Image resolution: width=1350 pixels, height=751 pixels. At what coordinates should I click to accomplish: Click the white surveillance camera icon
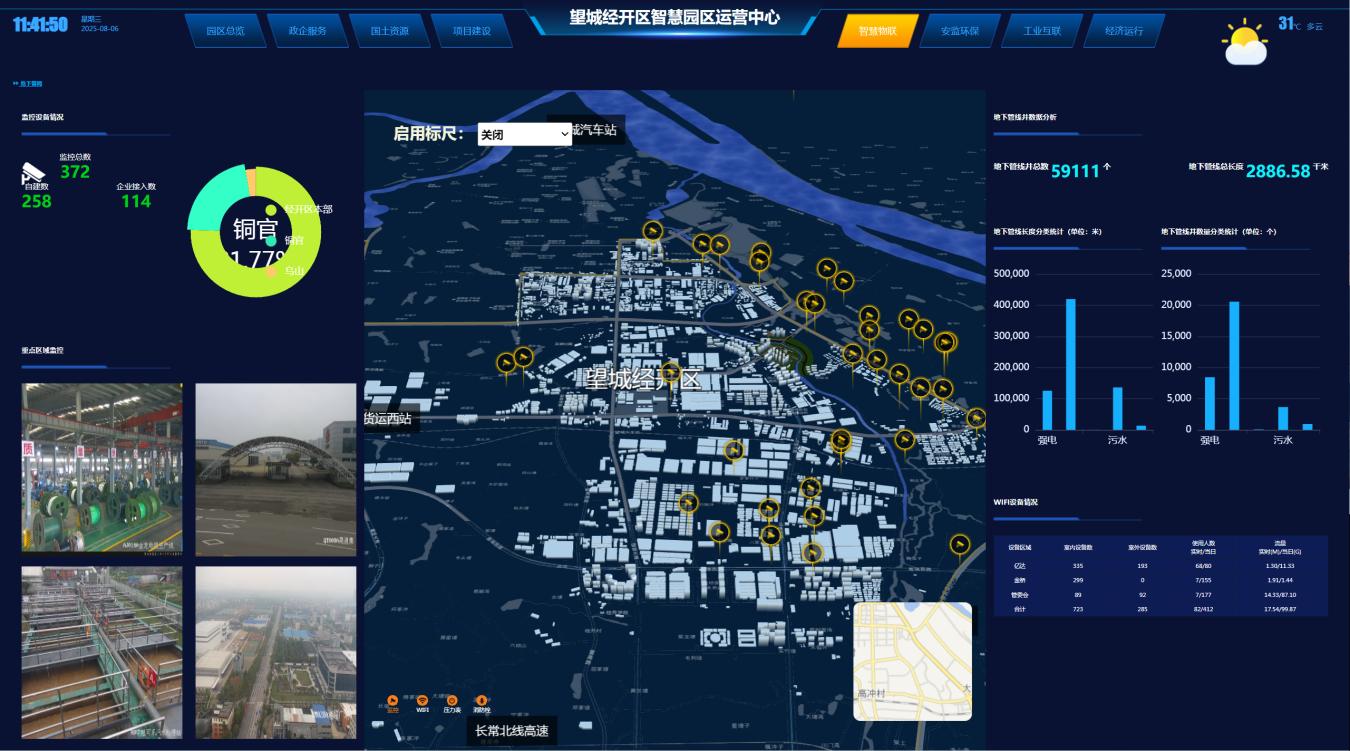(33, 172)
